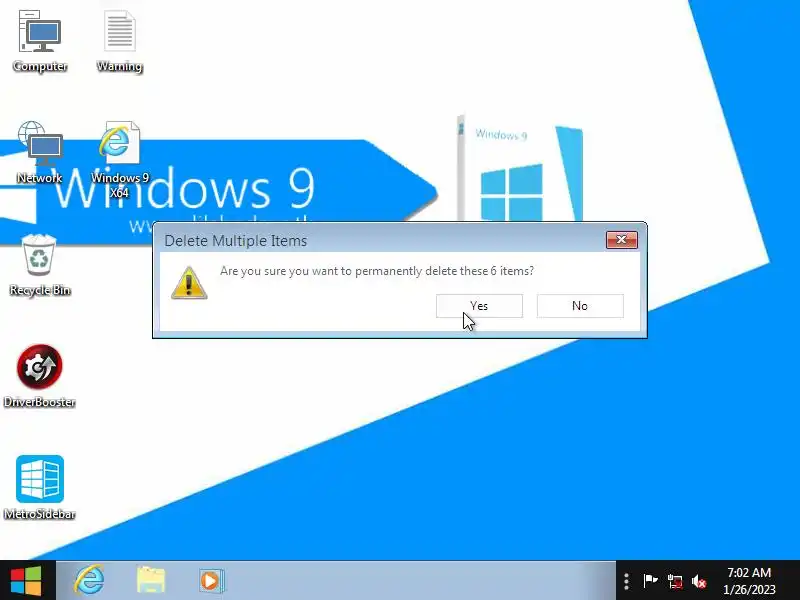Open Windows Media Player from taskbar
The height and width of the screenshot is (600, 800).
[x=211, y=580]
